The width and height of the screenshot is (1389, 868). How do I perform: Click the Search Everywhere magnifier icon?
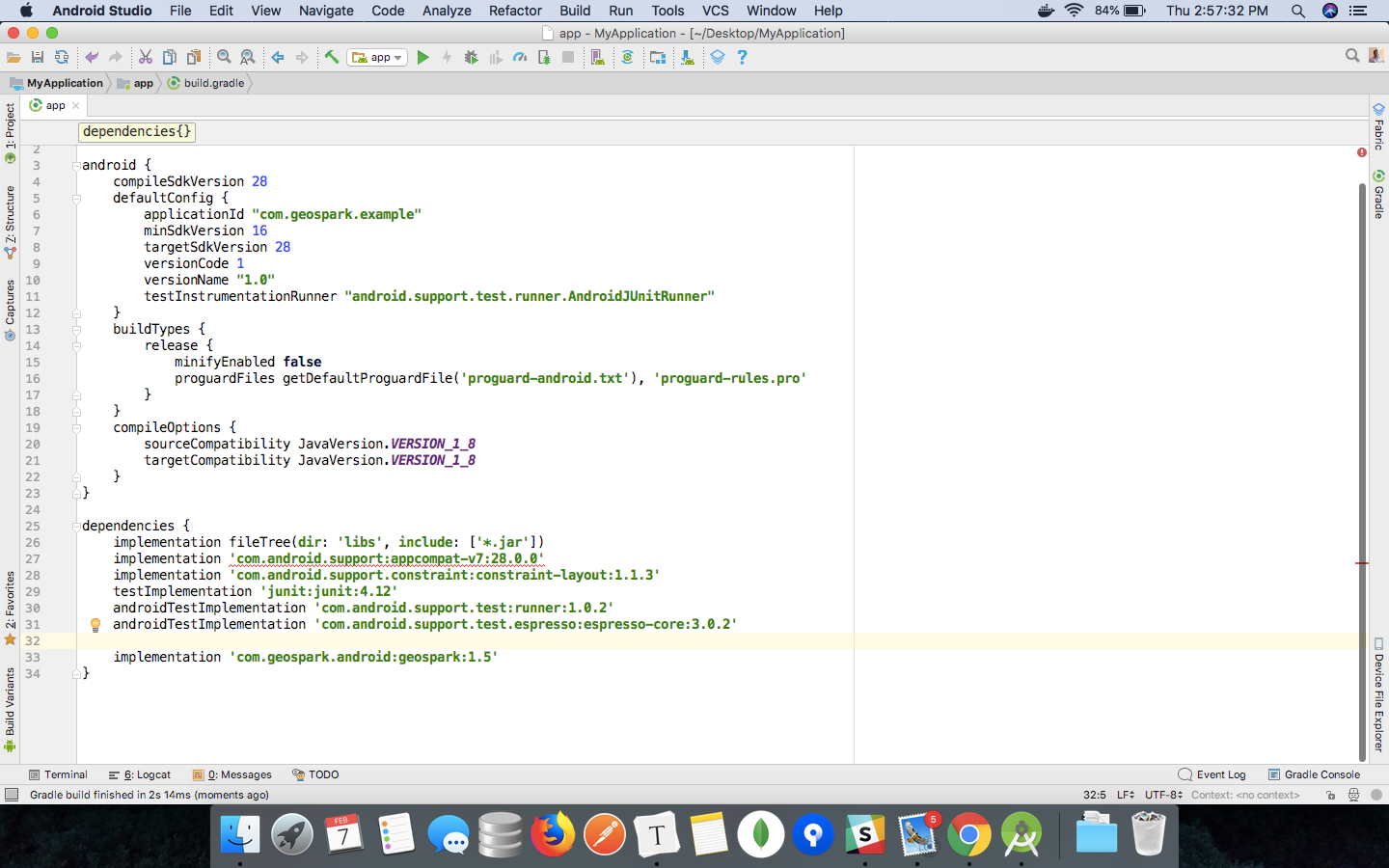pos(1352,57)
